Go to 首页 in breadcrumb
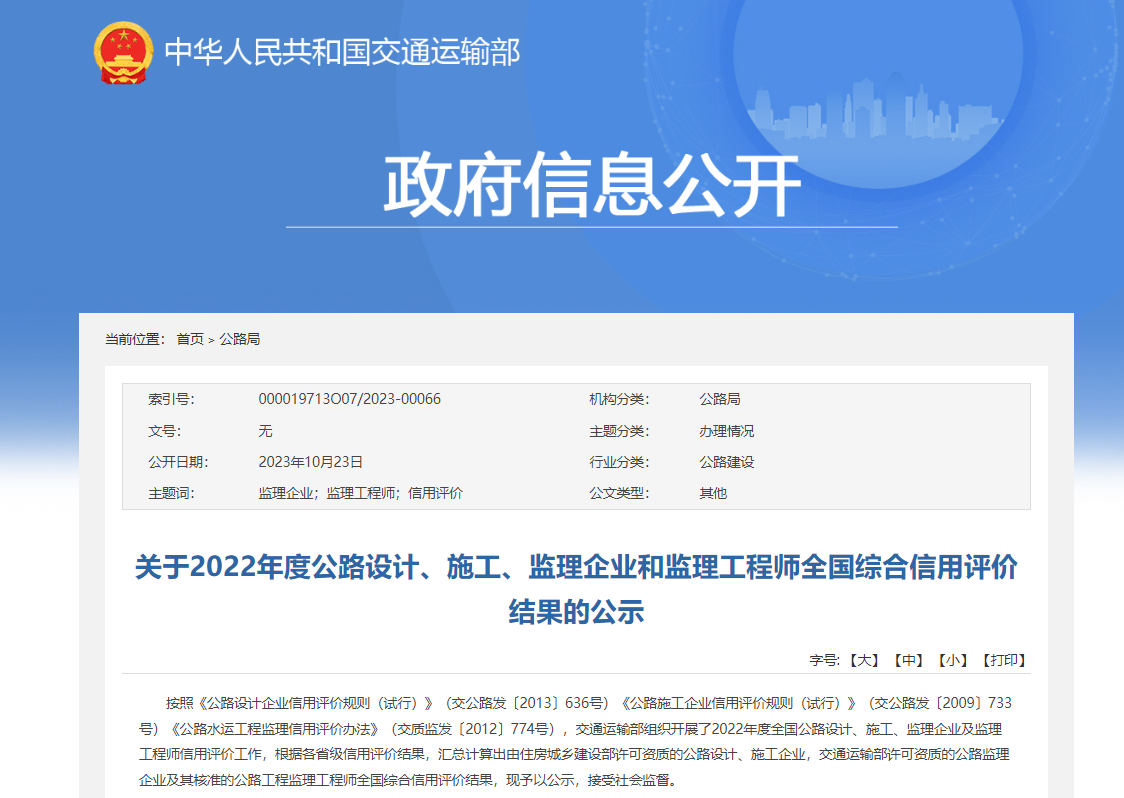1124x798 pixels. tap(190, 339)
